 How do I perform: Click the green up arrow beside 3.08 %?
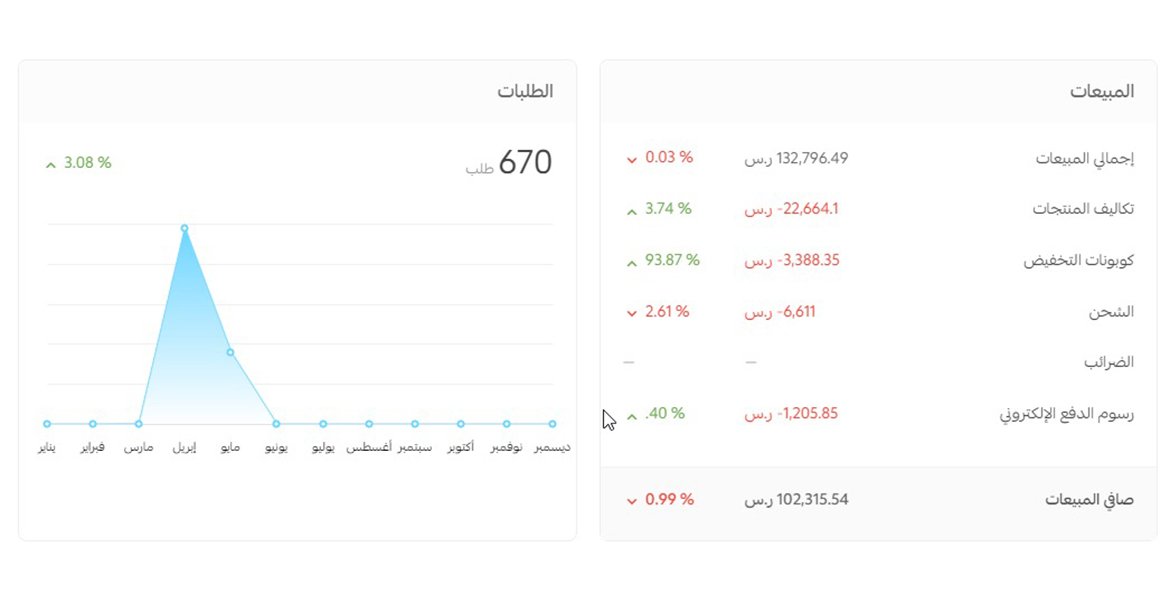coord(50,165)
